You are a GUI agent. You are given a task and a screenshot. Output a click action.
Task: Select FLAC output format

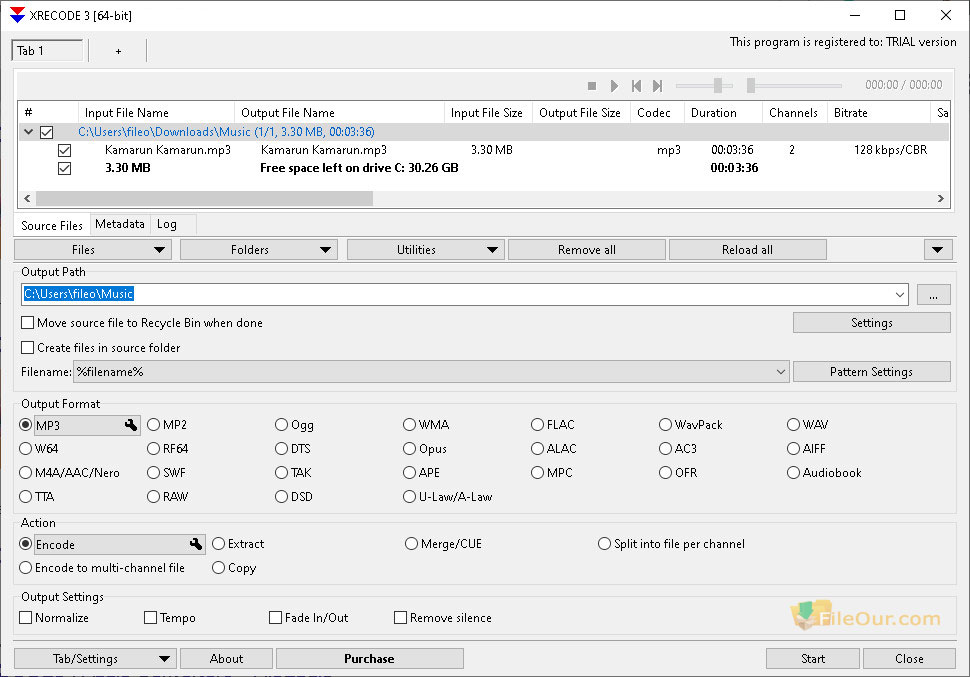537,425
